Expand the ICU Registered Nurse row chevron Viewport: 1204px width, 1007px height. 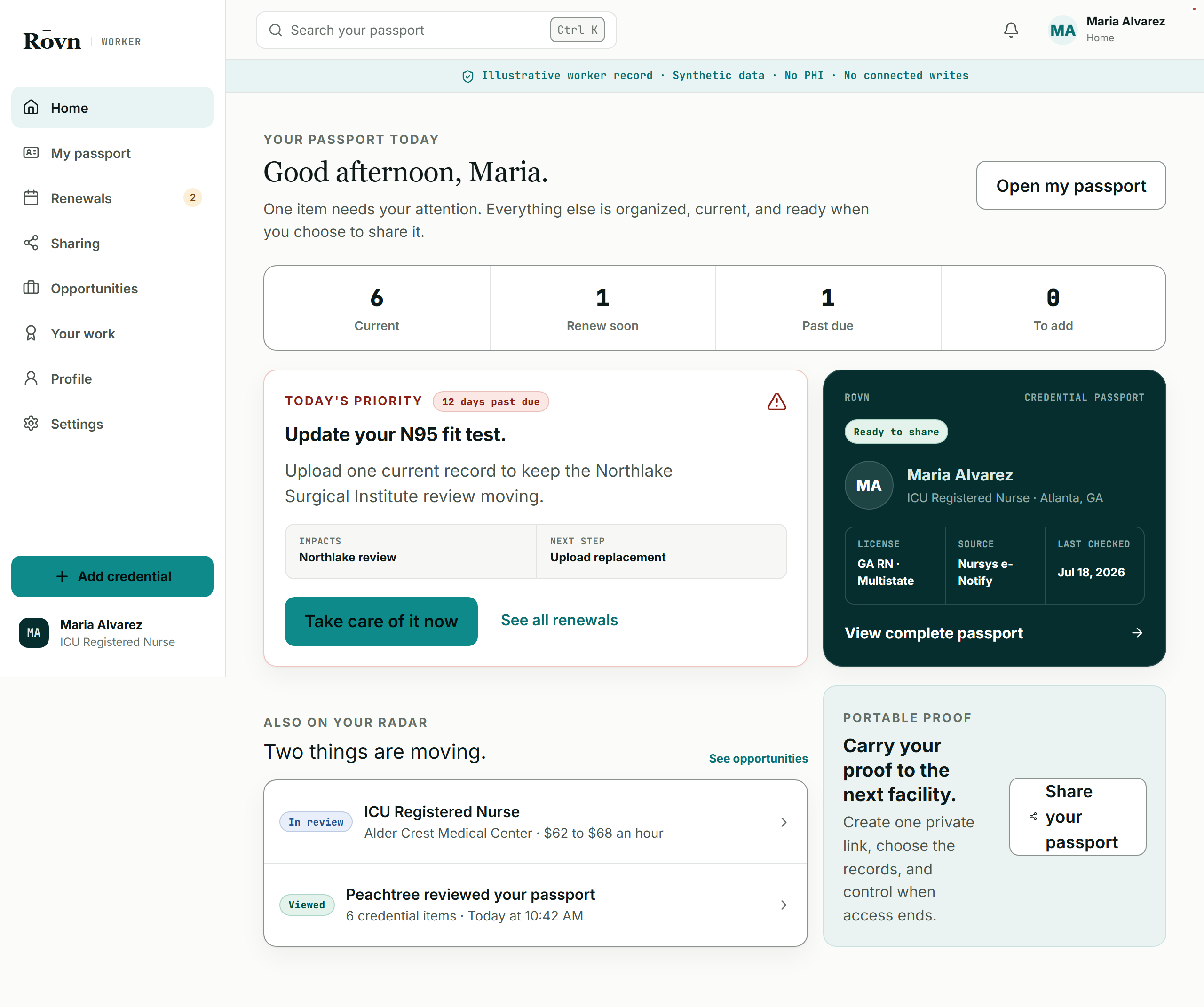pos(783,822)
